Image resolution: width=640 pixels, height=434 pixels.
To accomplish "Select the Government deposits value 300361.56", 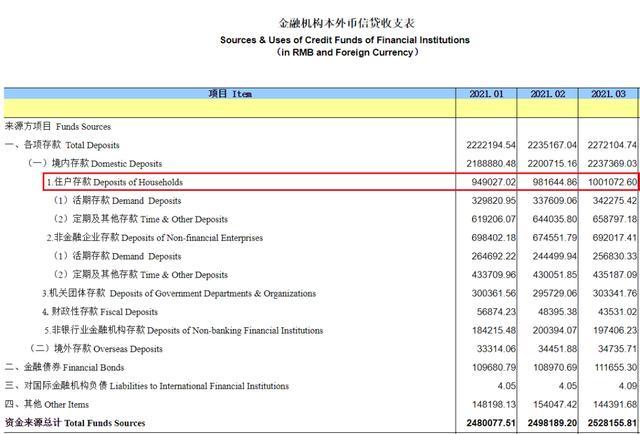I will (x=493, y=293).
